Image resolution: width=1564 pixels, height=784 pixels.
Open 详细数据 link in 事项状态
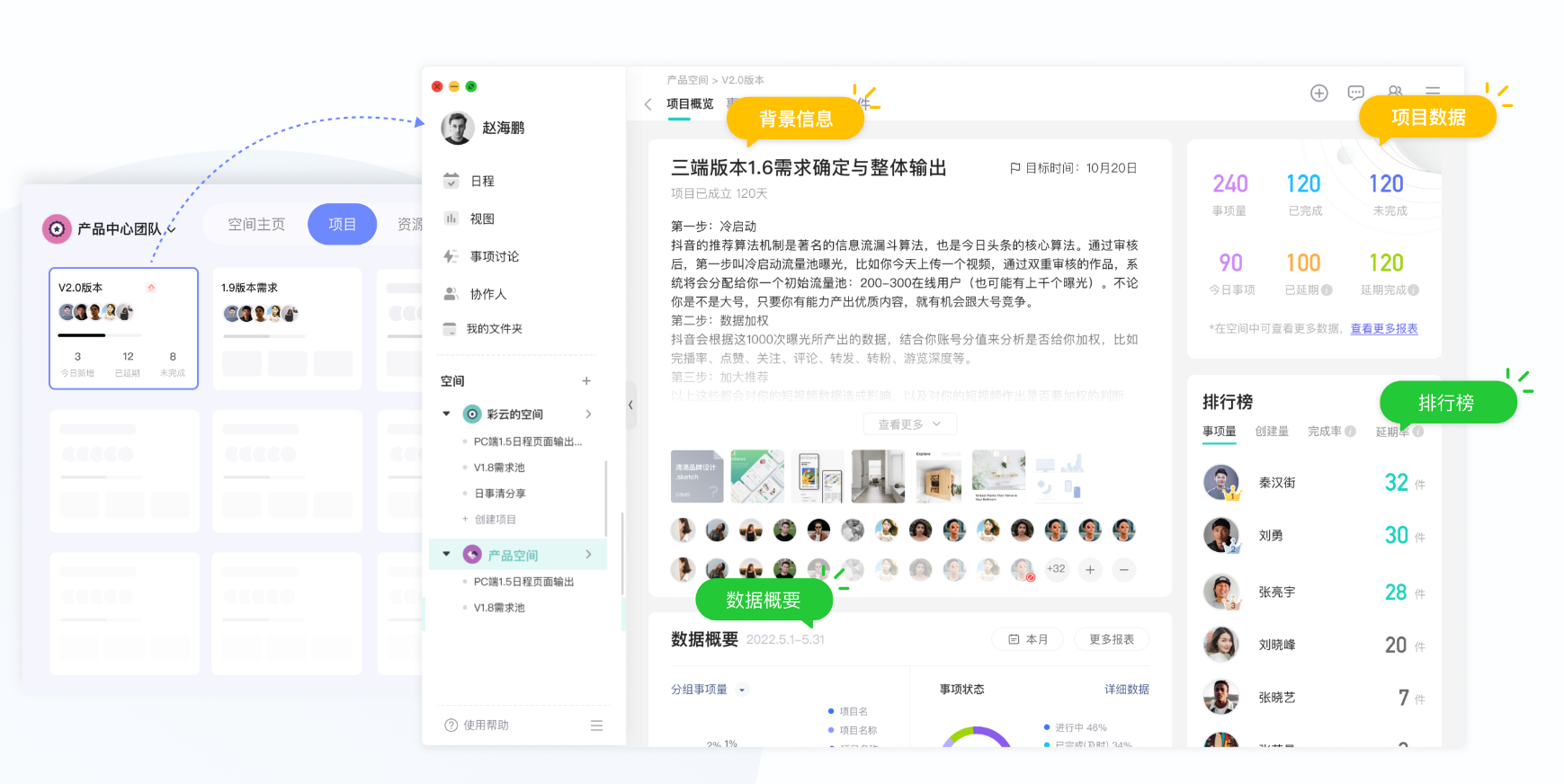tap(1127, 690)
